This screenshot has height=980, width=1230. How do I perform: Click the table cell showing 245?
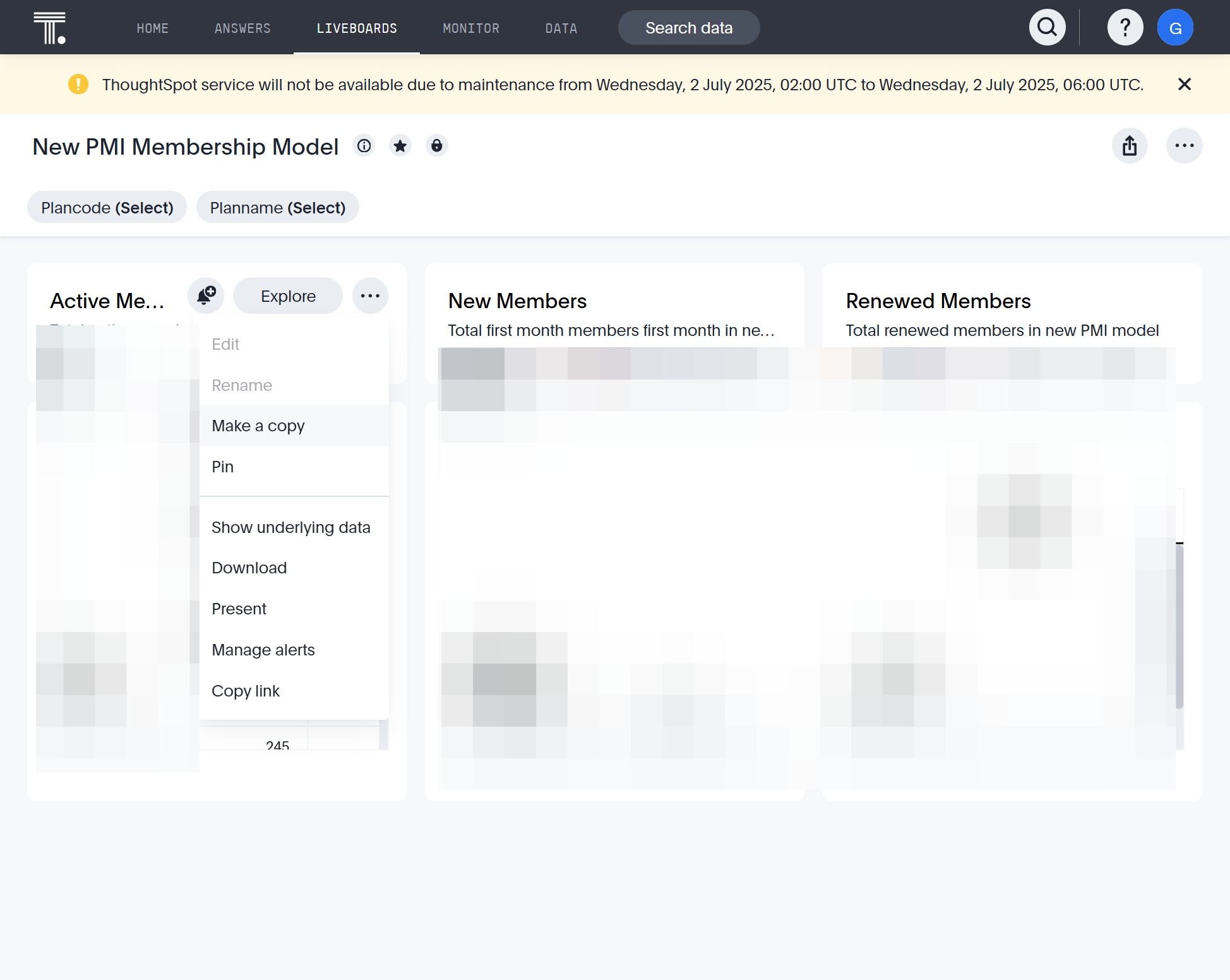[277, 745]
